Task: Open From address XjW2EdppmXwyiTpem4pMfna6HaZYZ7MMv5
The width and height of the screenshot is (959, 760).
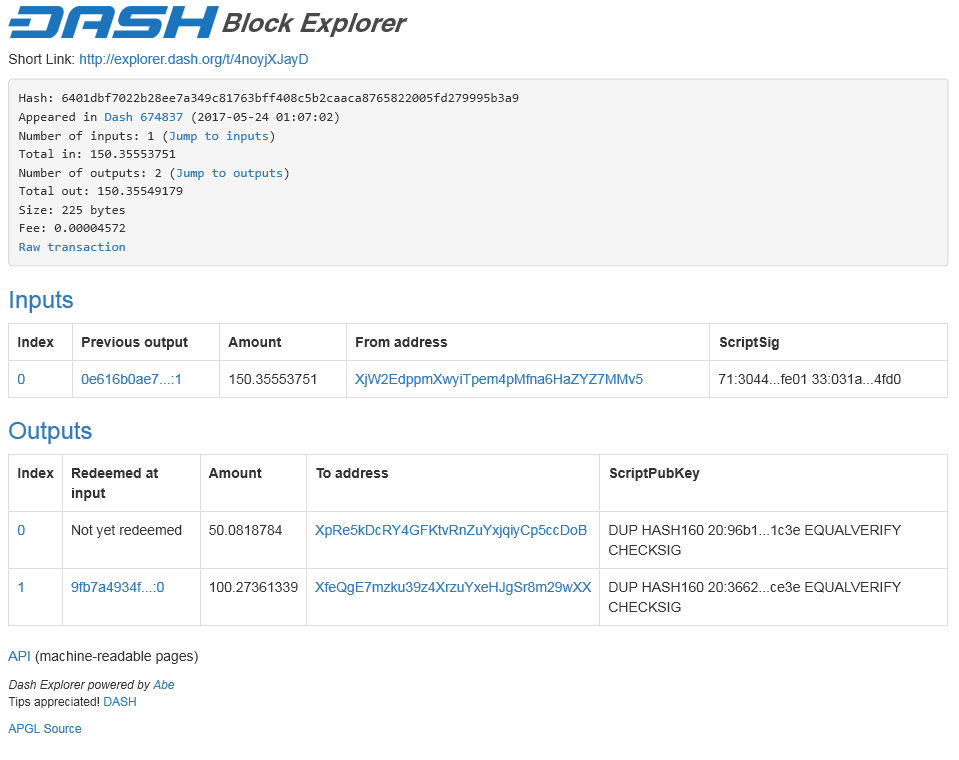Action: point(498,379)
